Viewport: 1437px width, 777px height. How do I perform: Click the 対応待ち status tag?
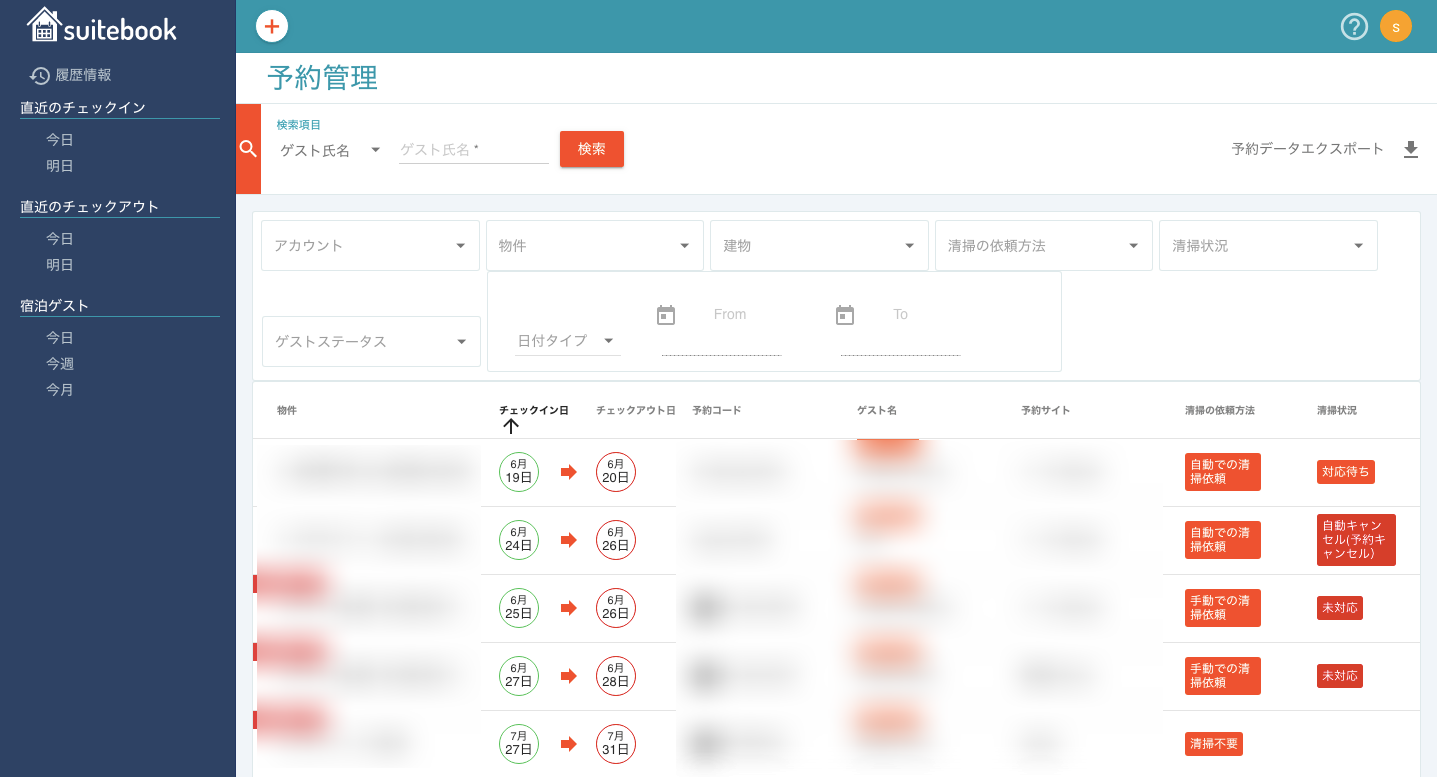(x=1346, y=472)
